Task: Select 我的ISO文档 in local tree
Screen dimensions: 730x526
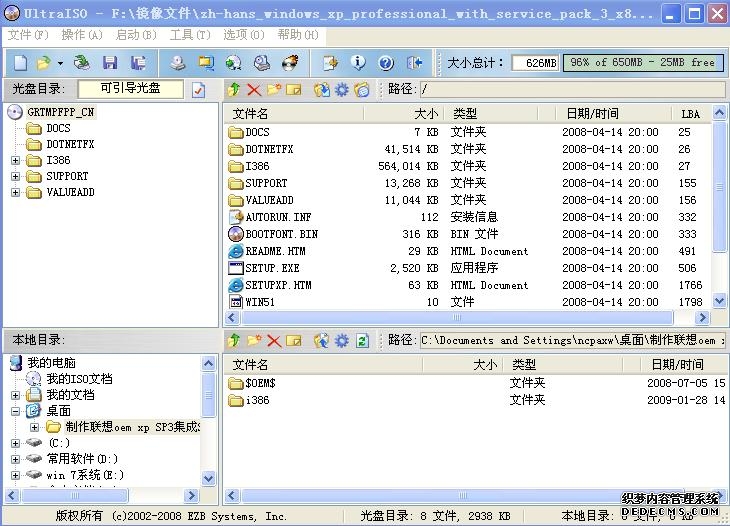Action: click(x=79, y=379)
